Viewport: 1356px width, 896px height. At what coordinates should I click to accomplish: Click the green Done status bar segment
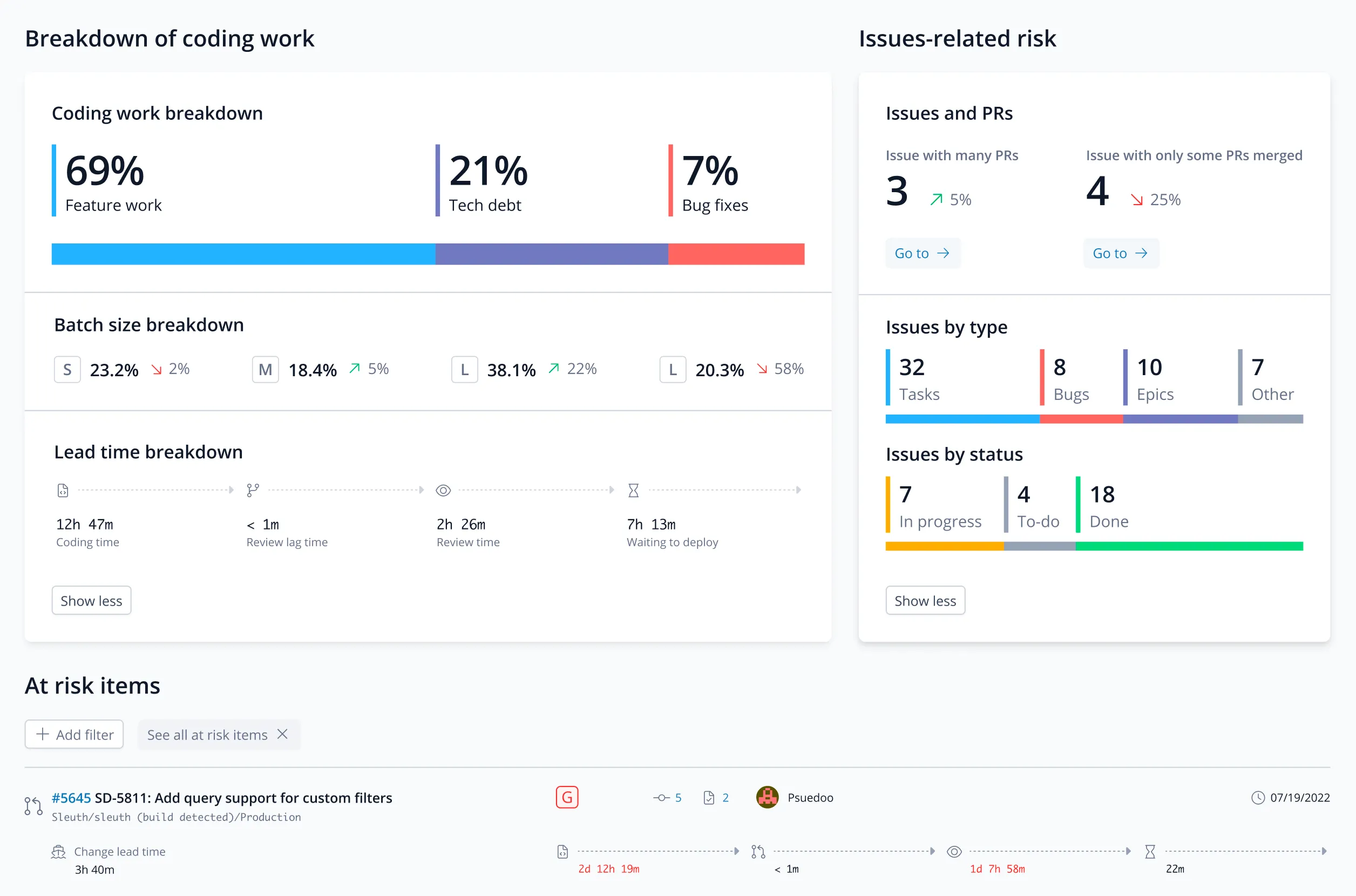[x=1189, y=546]
